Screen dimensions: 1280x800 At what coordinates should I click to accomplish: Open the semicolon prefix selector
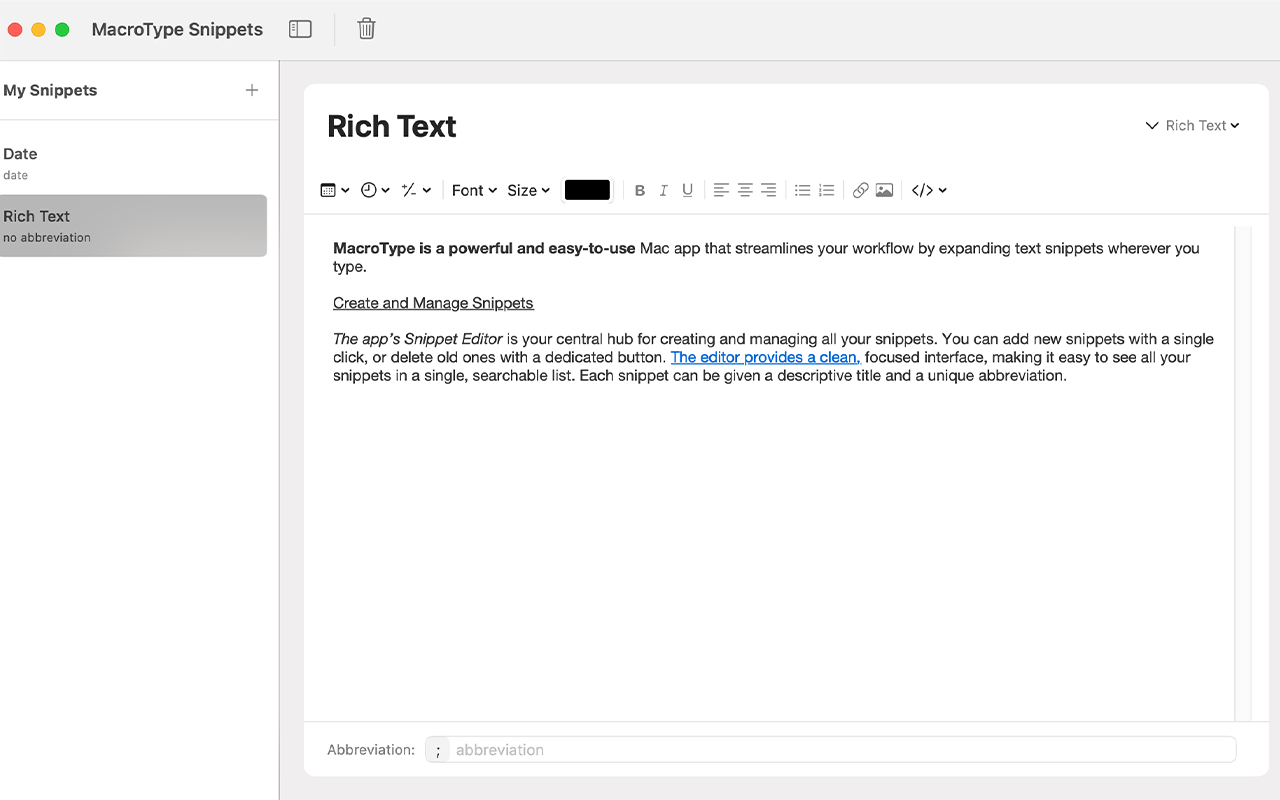click(437, 750)
